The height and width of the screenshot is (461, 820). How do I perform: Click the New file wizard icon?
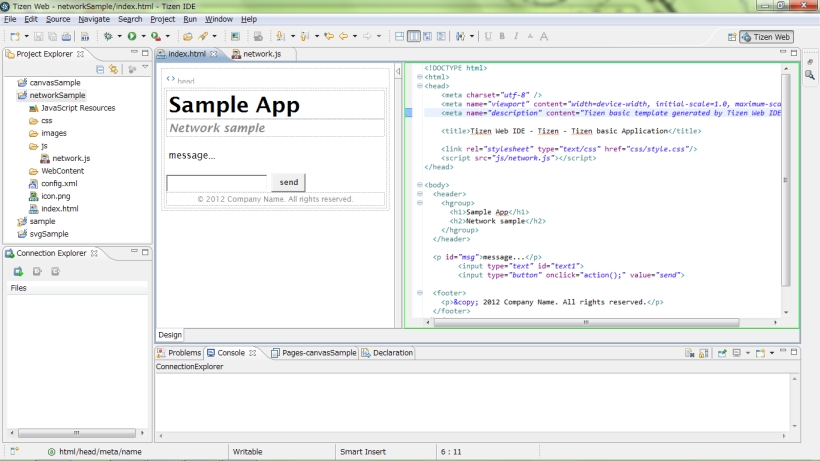[15, 36]
